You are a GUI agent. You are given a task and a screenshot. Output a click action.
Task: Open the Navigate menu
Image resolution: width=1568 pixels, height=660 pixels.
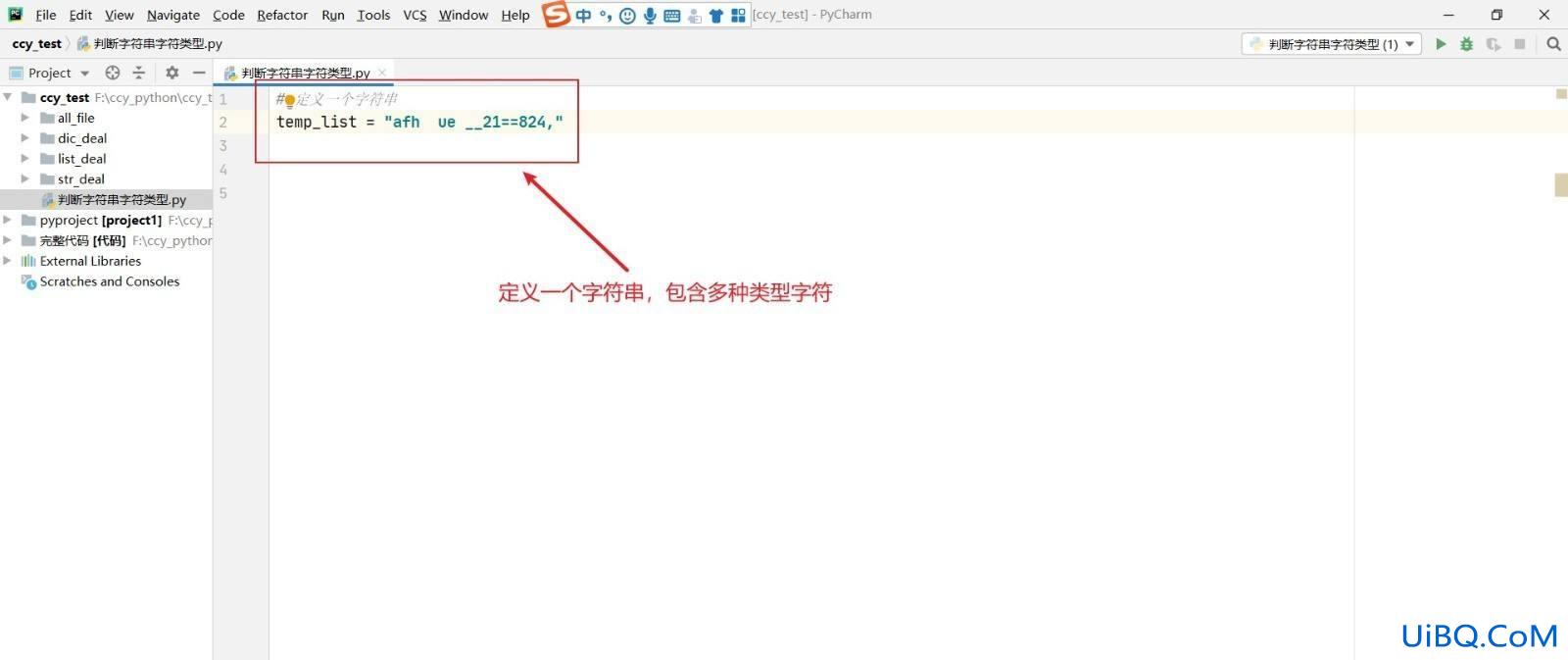[173, 15]
